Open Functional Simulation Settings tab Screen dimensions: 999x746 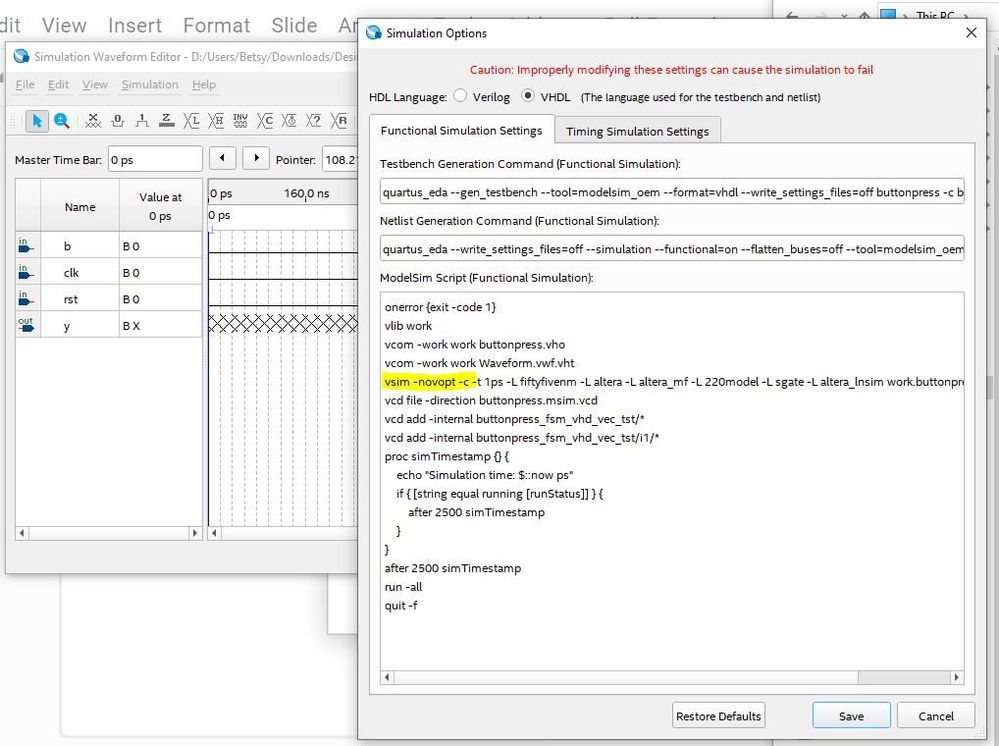point(461,131)
